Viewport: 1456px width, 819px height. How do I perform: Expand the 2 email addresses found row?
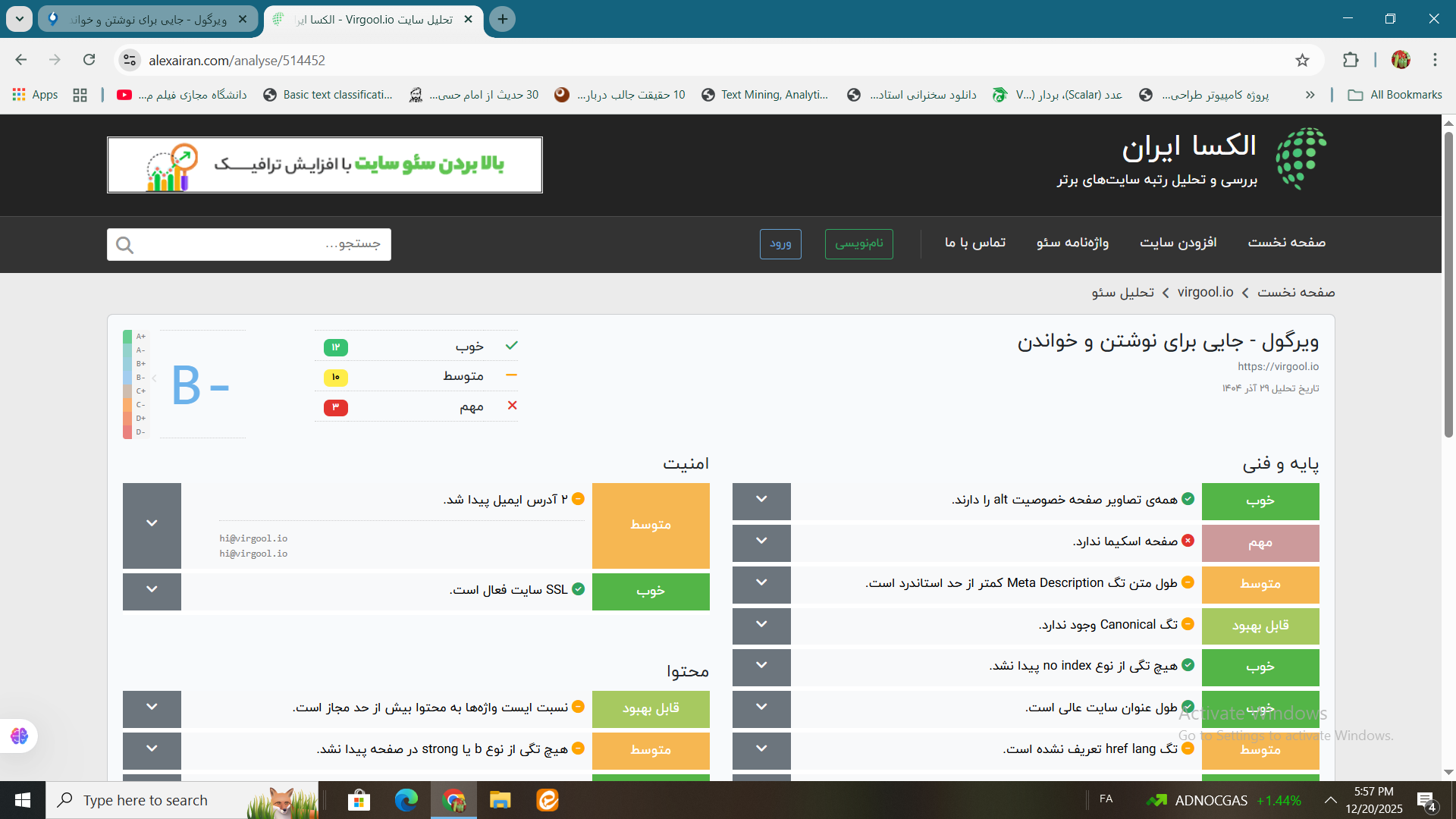[152, 524]
